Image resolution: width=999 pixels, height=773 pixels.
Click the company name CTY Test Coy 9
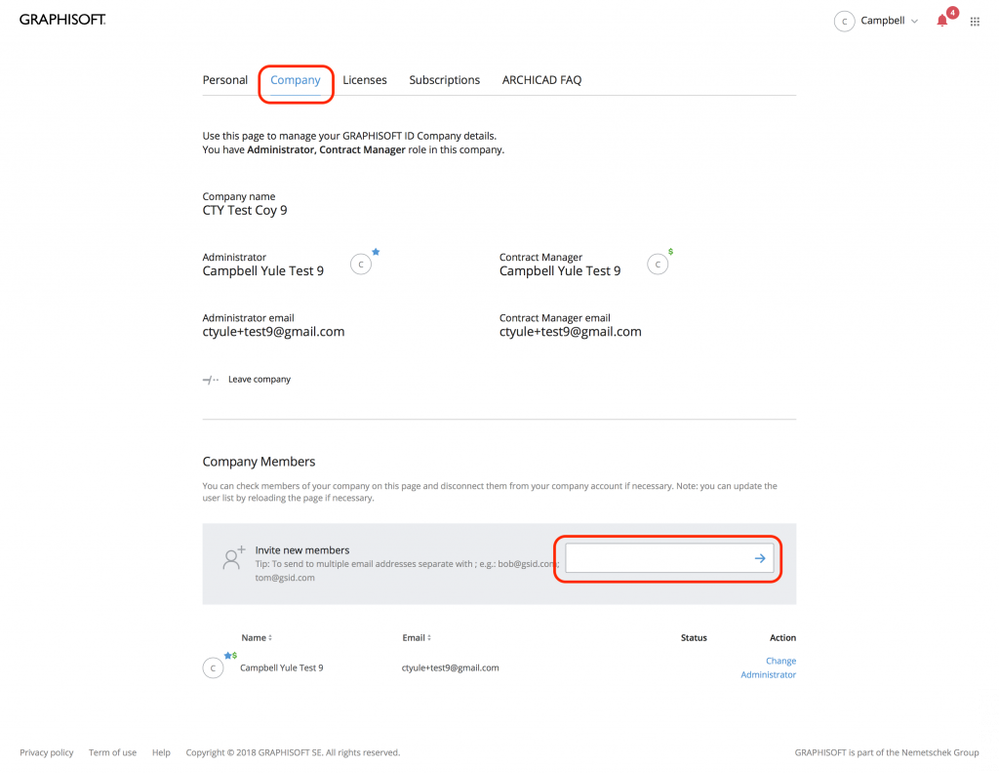pyautogui.click(x=245, y=210)
